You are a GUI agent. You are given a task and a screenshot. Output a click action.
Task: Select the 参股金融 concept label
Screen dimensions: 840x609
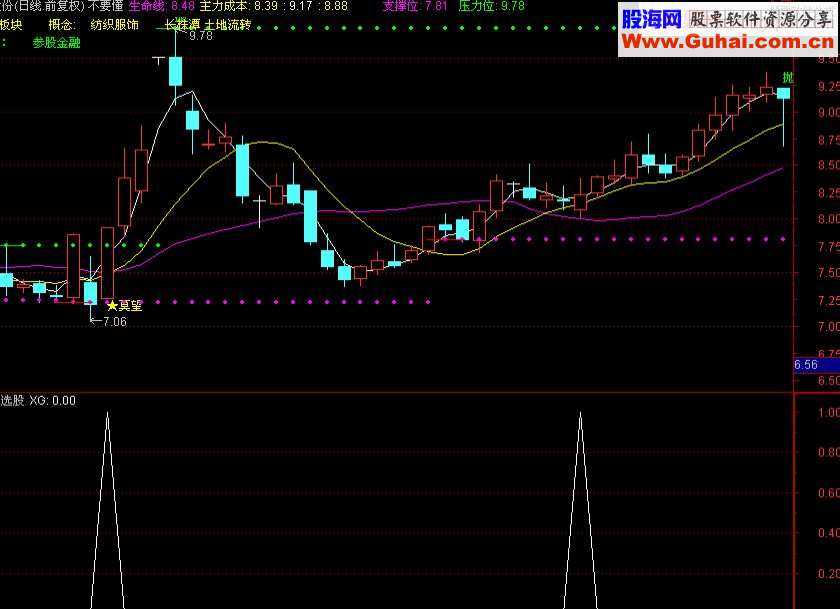point(56,42)
